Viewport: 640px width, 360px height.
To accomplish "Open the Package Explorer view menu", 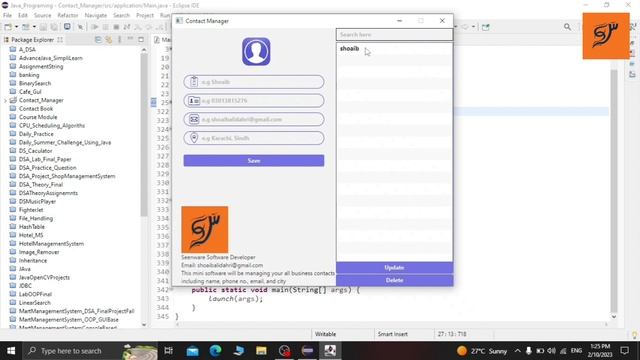I will [x=120, y=40].
